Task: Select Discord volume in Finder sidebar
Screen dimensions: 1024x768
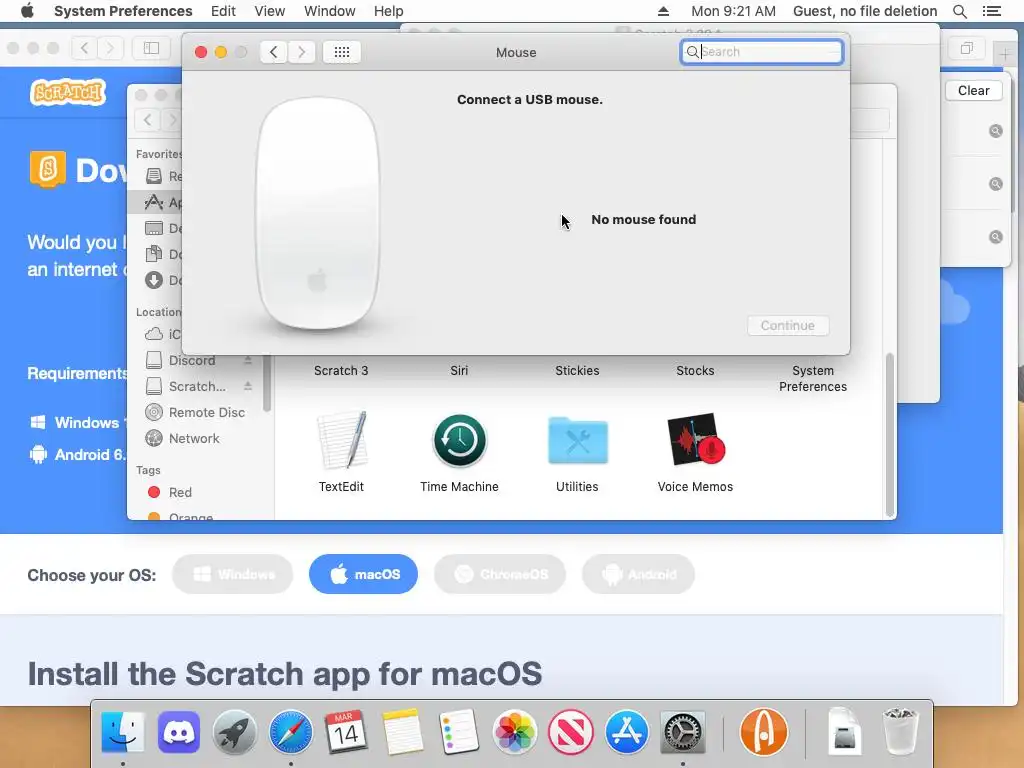Action: pyautogui.click(x=191, y=360)
